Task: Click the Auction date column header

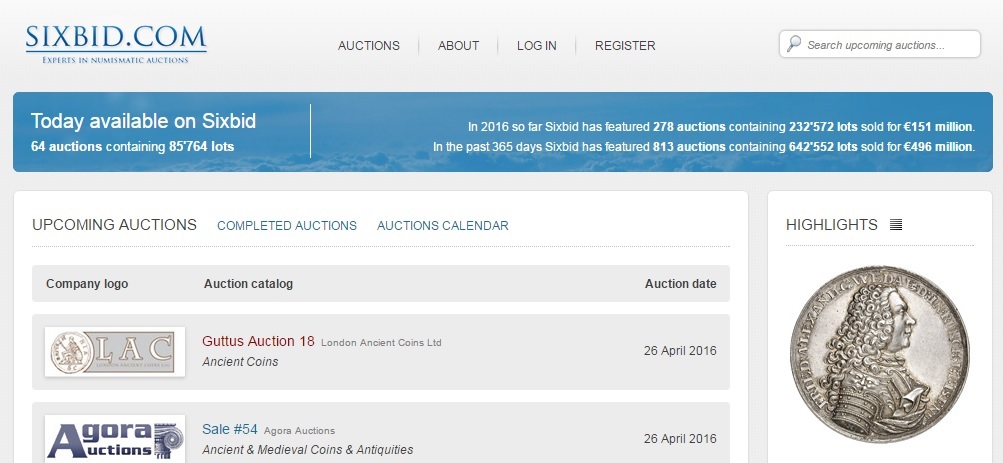Action: (681, 284)
